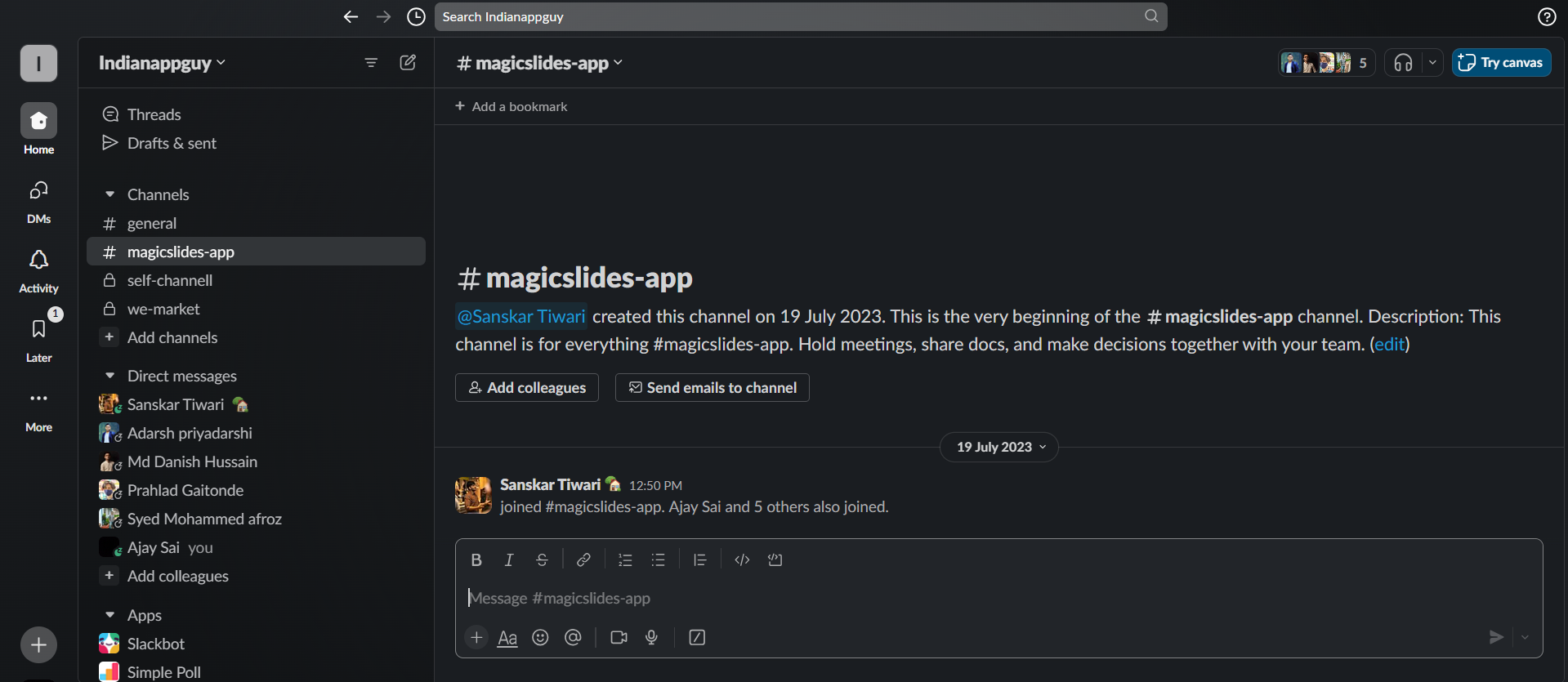
Task: Collapse the Apps section
Action: point(109,615)
